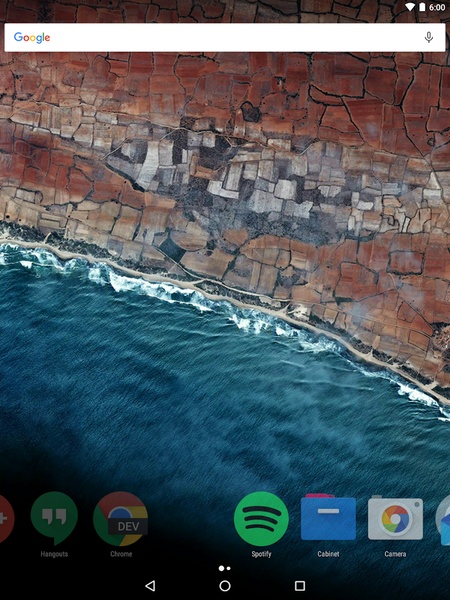
Task: Tap the Spotify label text
Action: click(x=261, y=554)
